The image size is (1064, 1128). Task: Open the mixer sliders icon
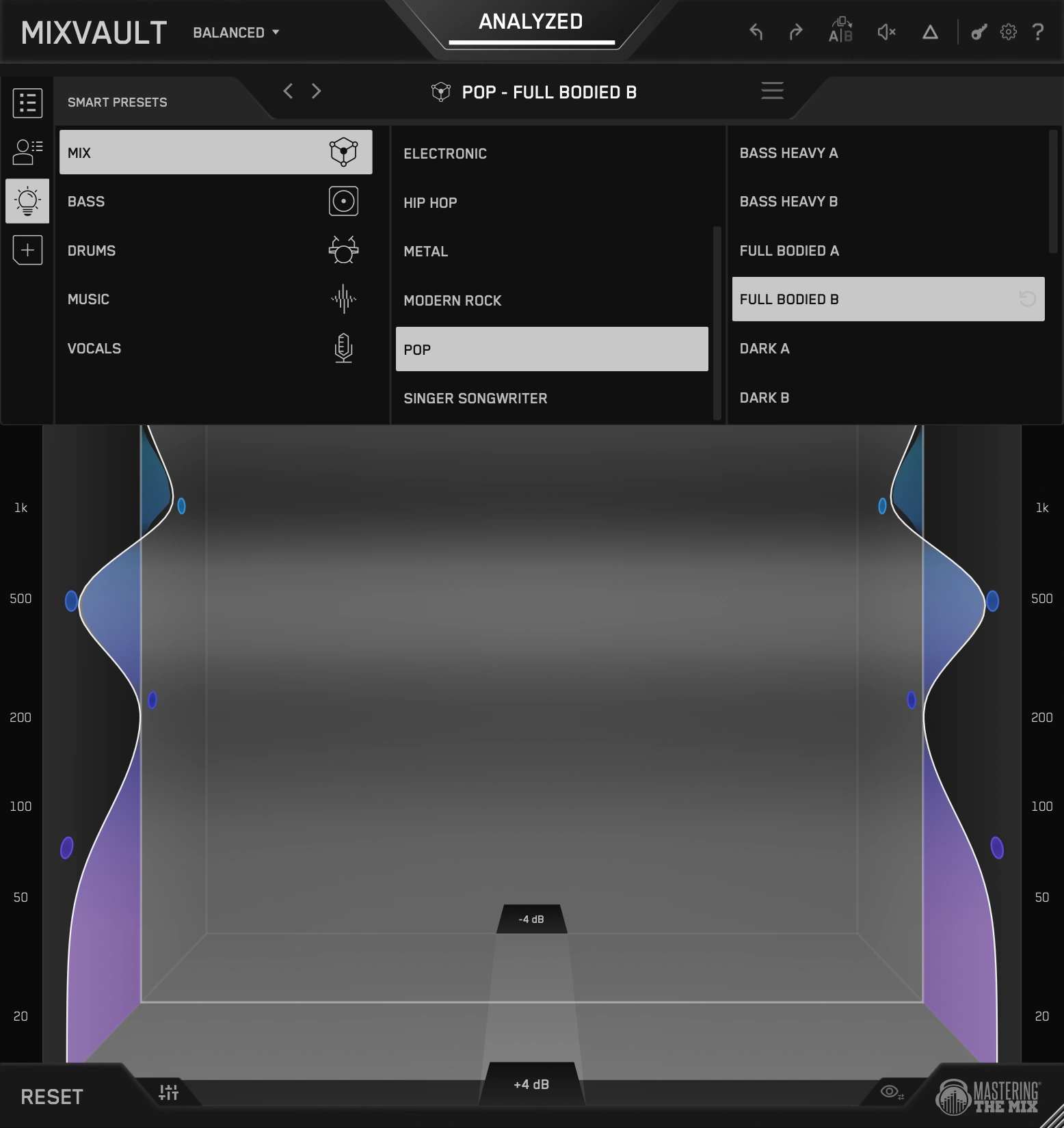coord(168,1092)
